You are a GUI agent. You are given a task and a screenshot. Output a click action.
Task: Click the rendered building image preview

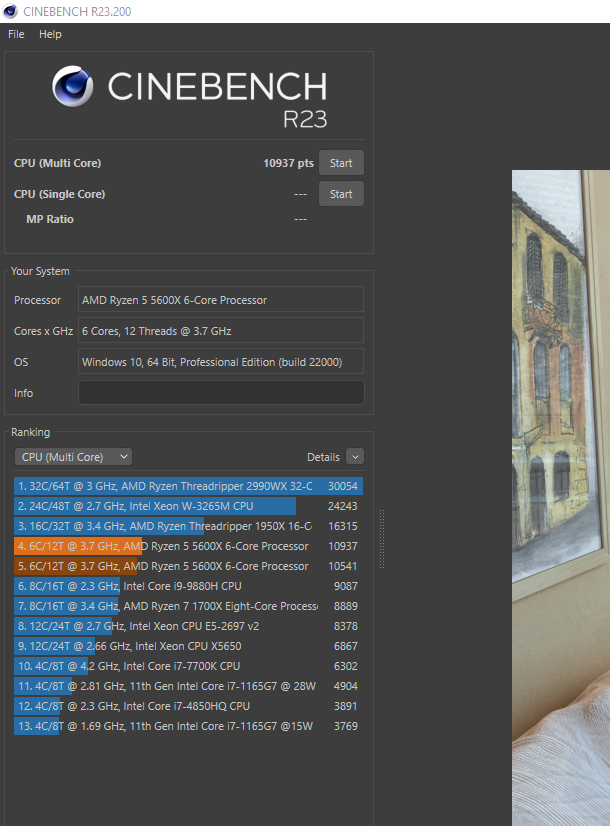click(561, 498)
